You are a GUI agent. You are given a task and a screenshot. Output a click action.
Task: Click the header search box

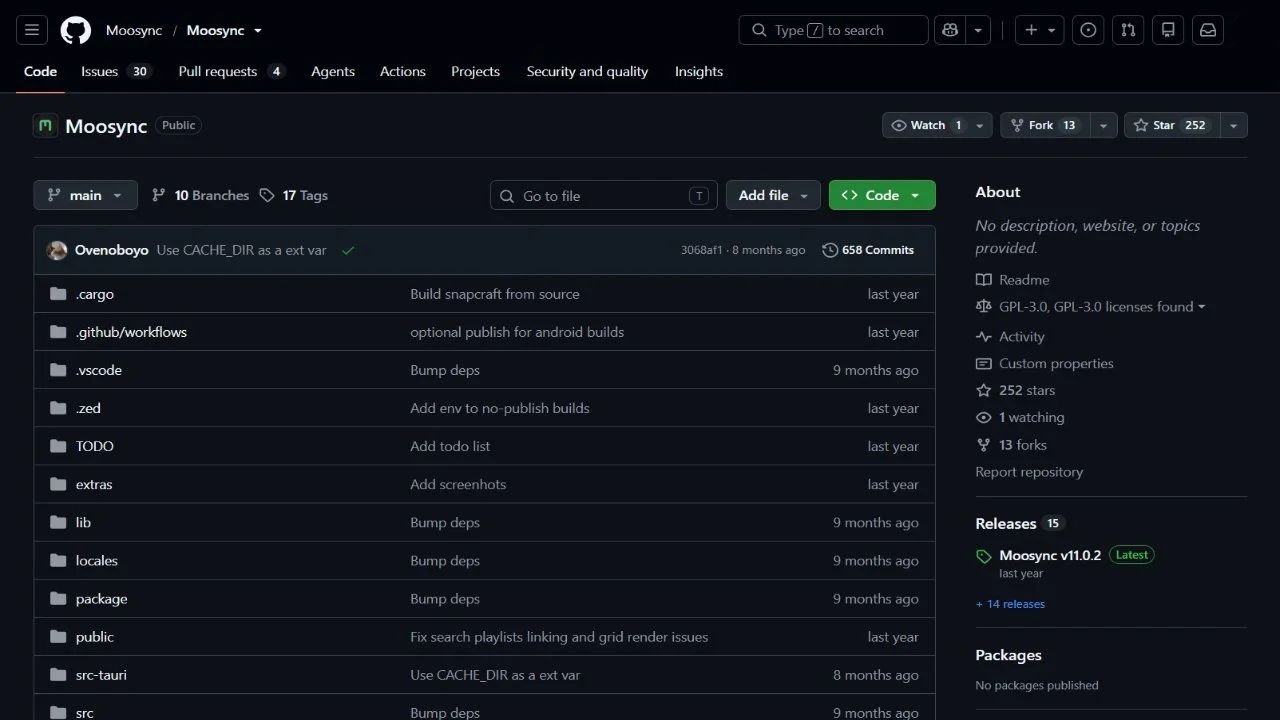tap(834, 30)
